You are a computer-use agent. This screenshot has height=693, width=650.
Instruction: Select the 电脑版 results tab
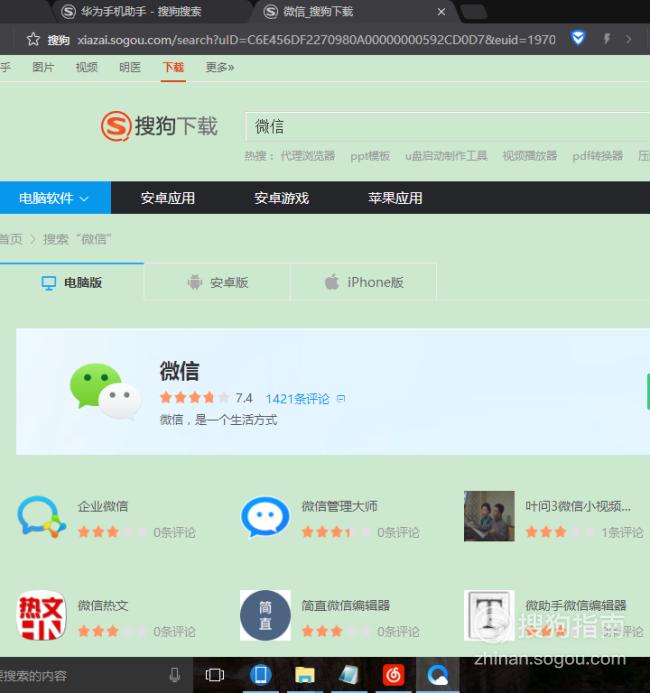tap(72, 282)
